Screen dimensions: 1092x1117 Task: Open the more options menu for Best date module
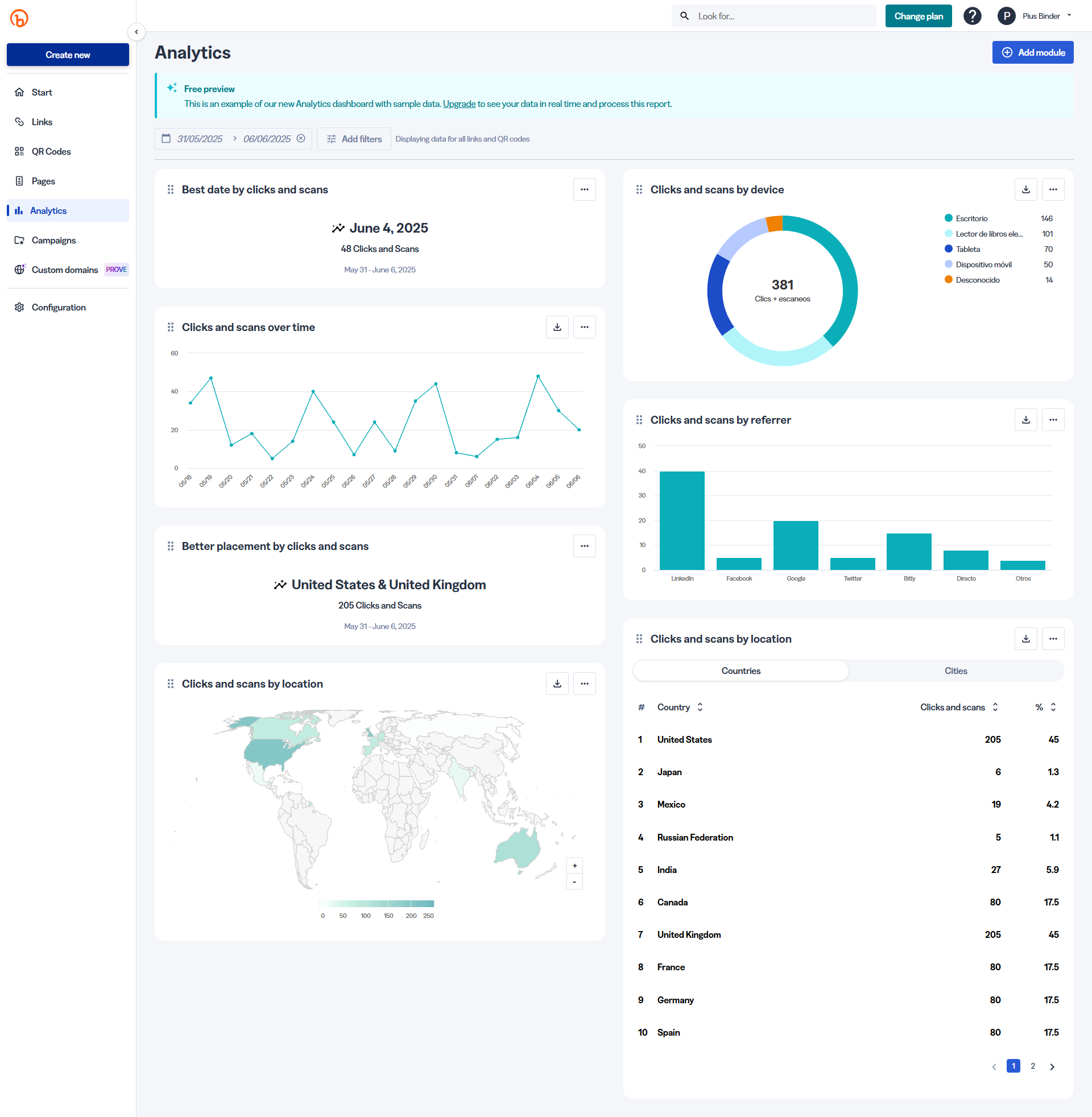pyautogui.click(x=584, y=189)
